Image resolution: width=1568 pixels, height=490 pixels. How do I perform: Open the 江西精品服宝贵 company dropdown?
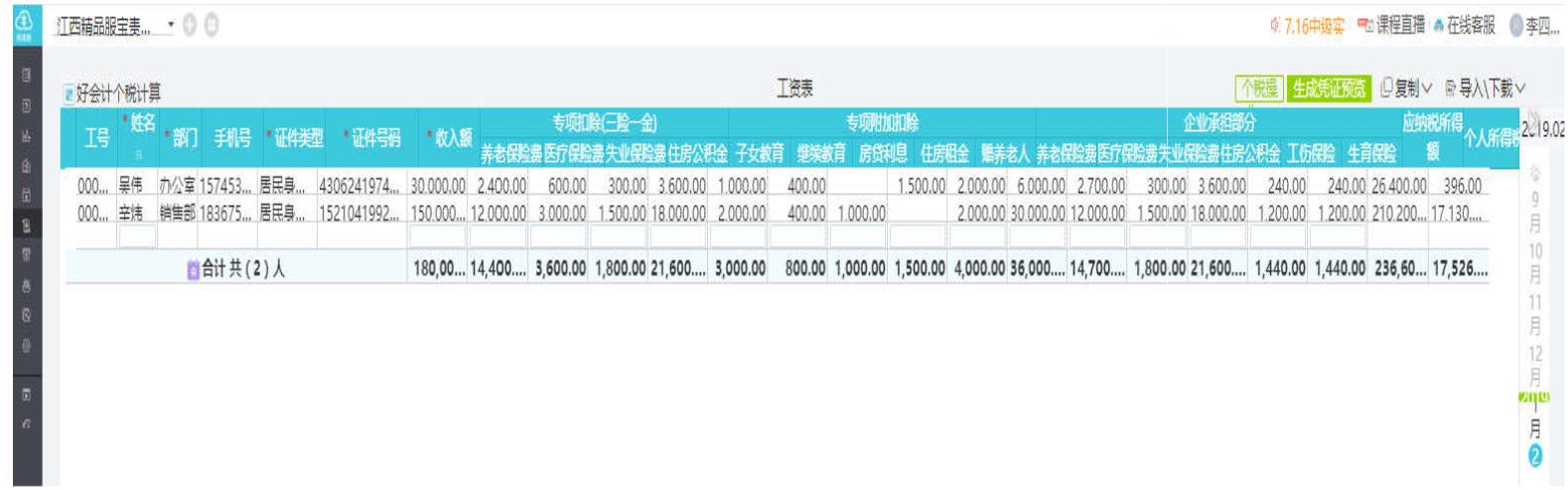click(114, 26)
